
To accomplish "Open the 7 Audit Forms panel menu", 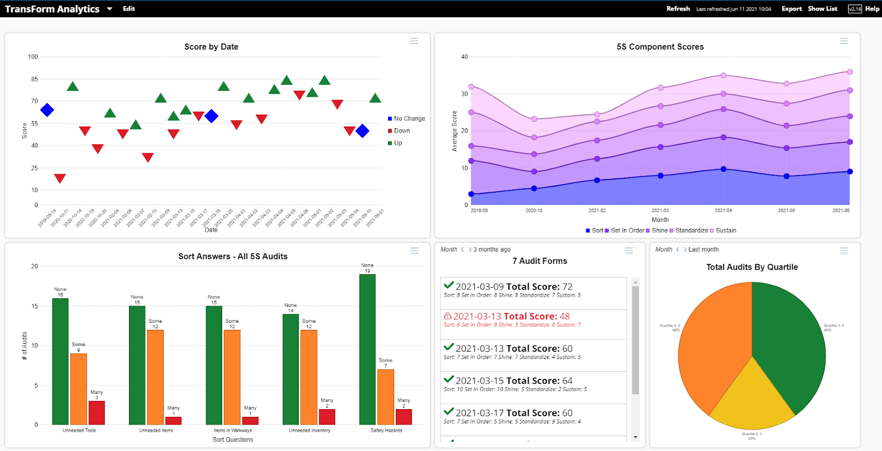I will (x=629, y=251).
